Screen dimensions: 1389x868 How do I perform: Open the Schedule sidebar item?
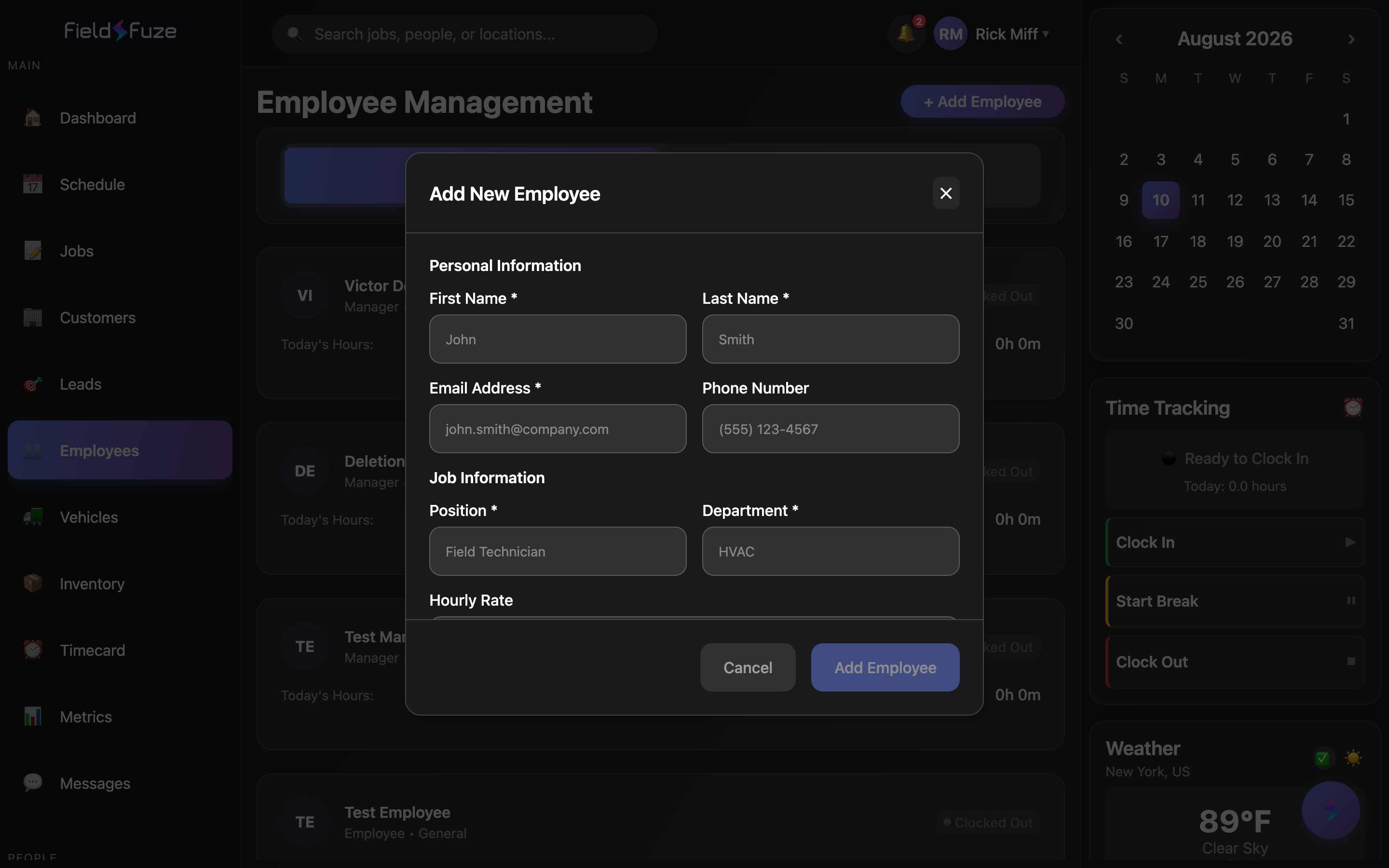pos(120,184)
